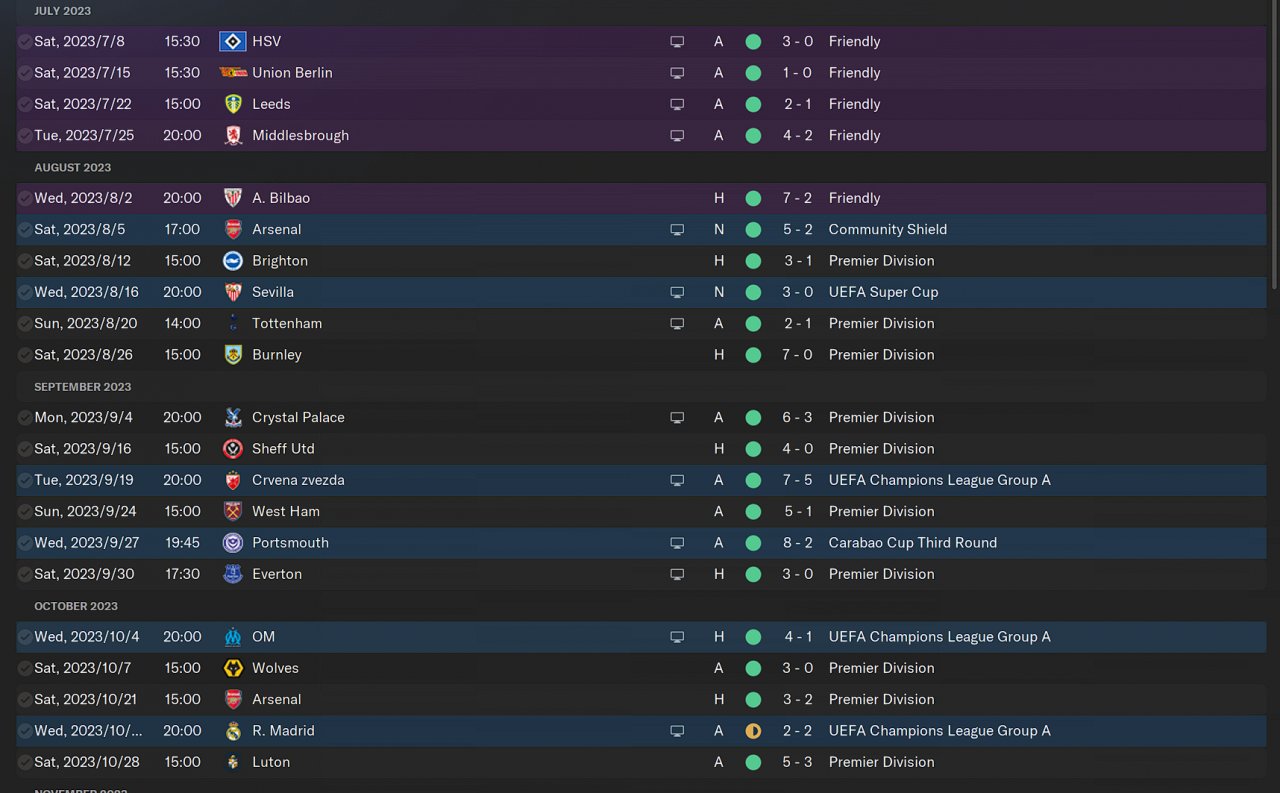Open Wolves through its club badge
Viewport: 1280px width, 793px height.
click(x=233, y=668)
